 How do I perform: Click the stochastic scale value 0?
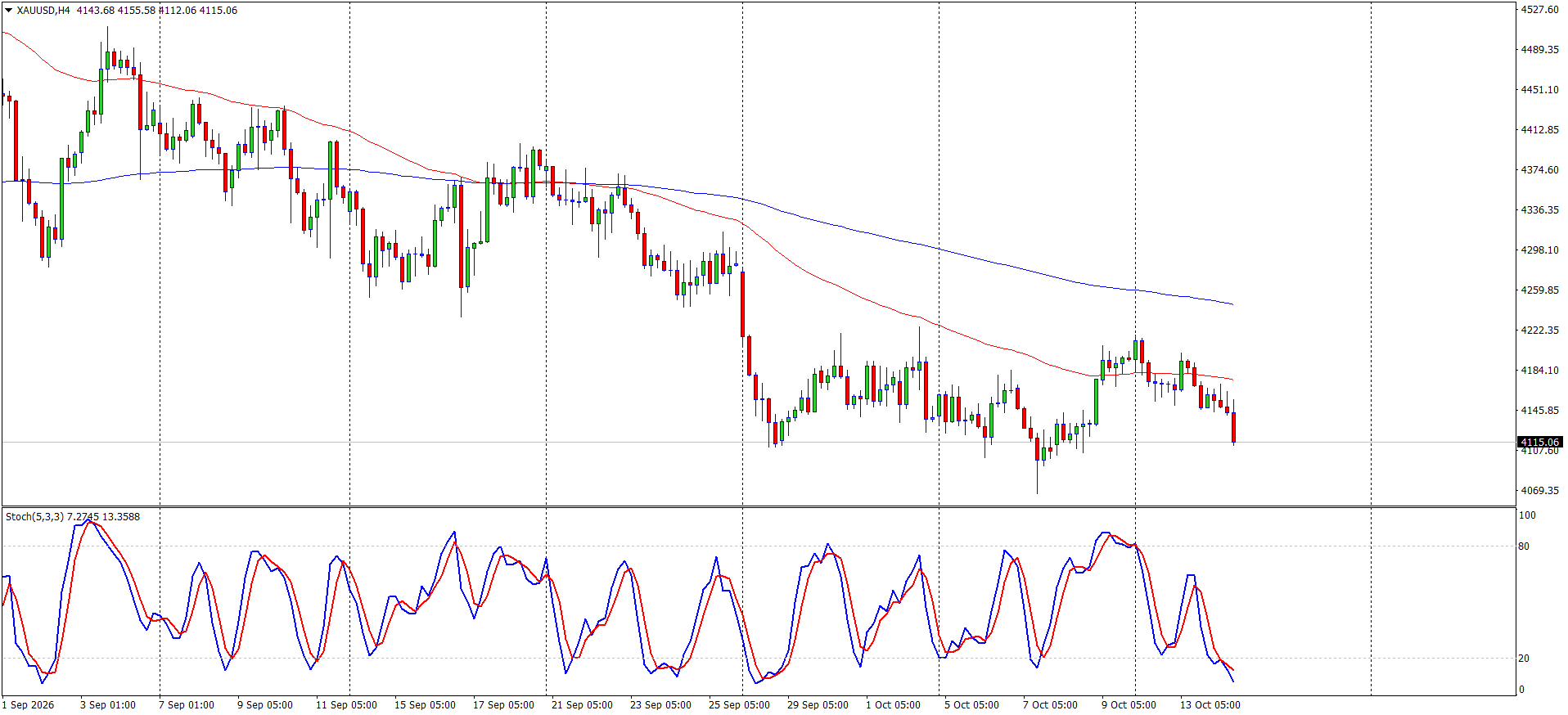(1521, 690)
